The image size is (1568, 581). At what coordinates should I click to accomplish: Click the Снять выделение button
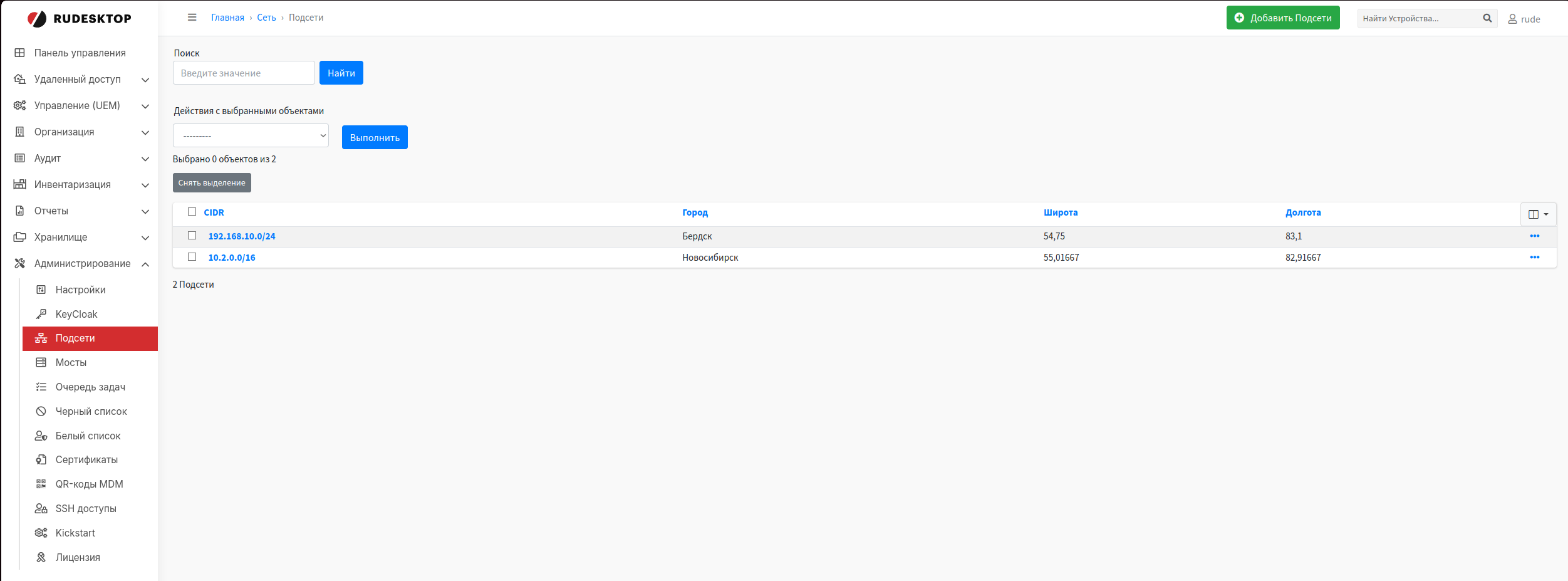tap(212, 182)
